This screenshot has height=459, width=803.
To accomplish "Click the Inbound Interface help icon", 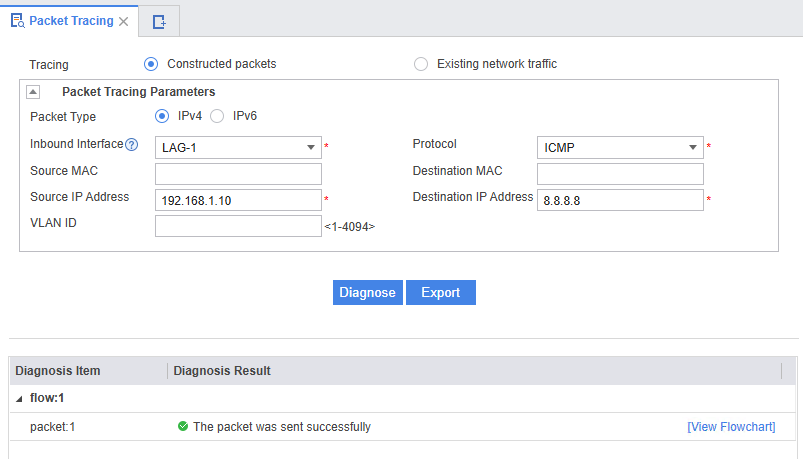I will tap(131, 144).
